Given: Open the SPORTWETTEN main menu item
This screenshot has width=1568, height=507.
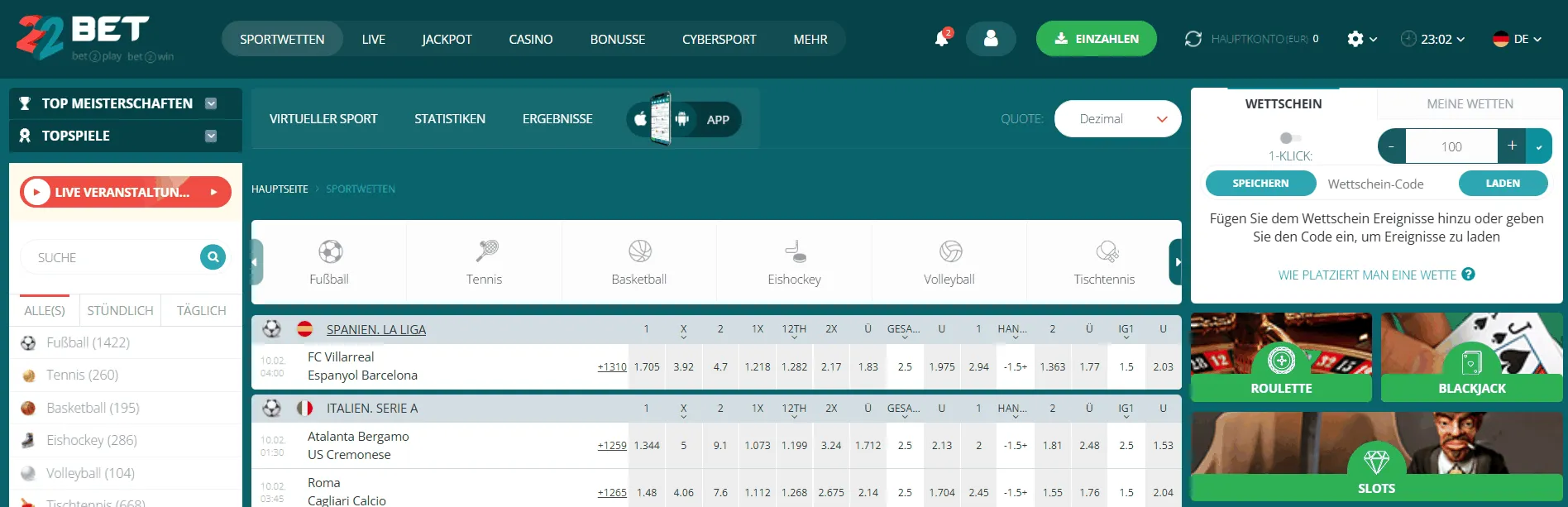Looking at the screenshot, I should pos(282,39).
